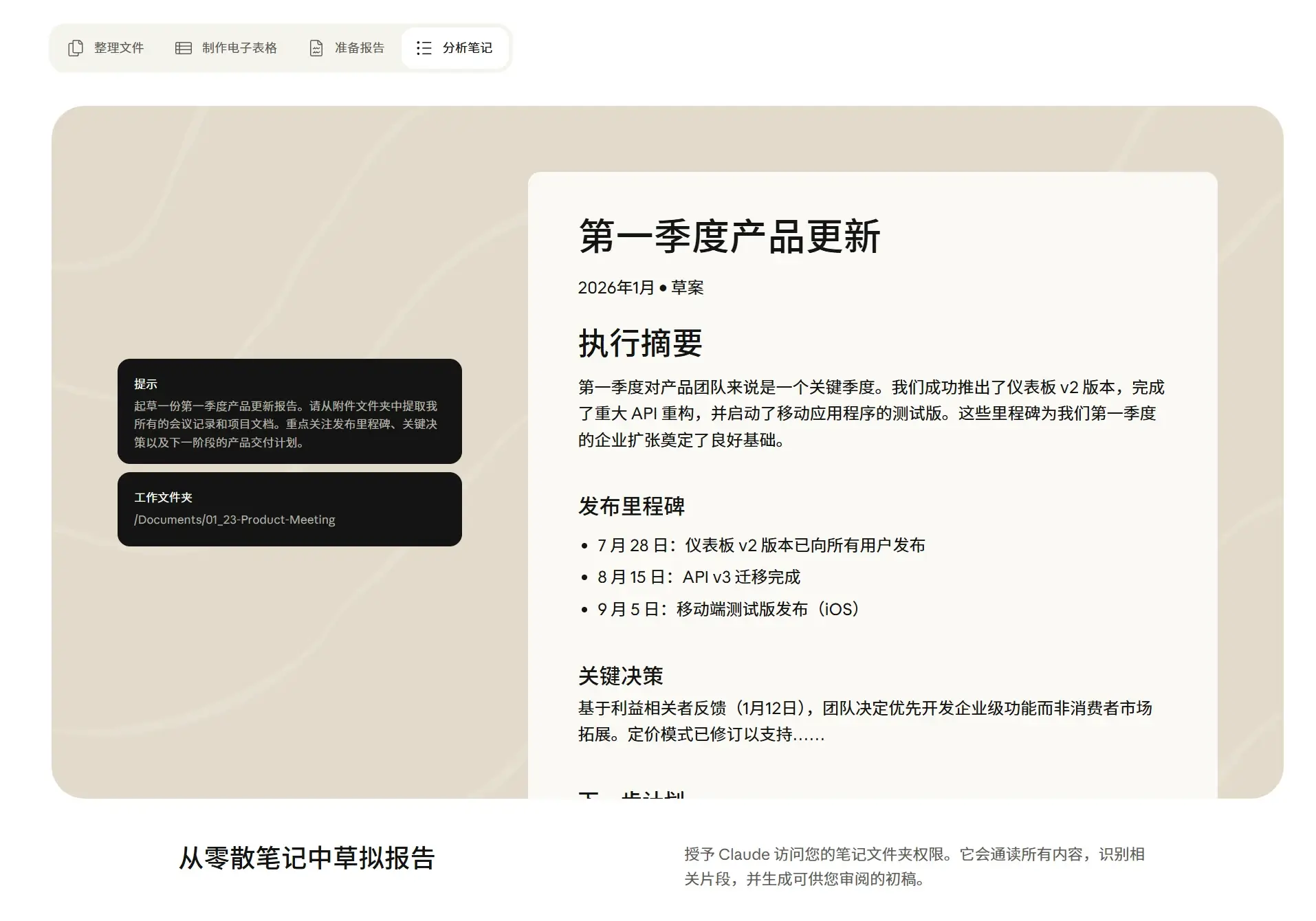Viewport: 1316px width, 921px height.
Task: Click the 第一季度产品更新 document title
Action: (x=729, y=236)
